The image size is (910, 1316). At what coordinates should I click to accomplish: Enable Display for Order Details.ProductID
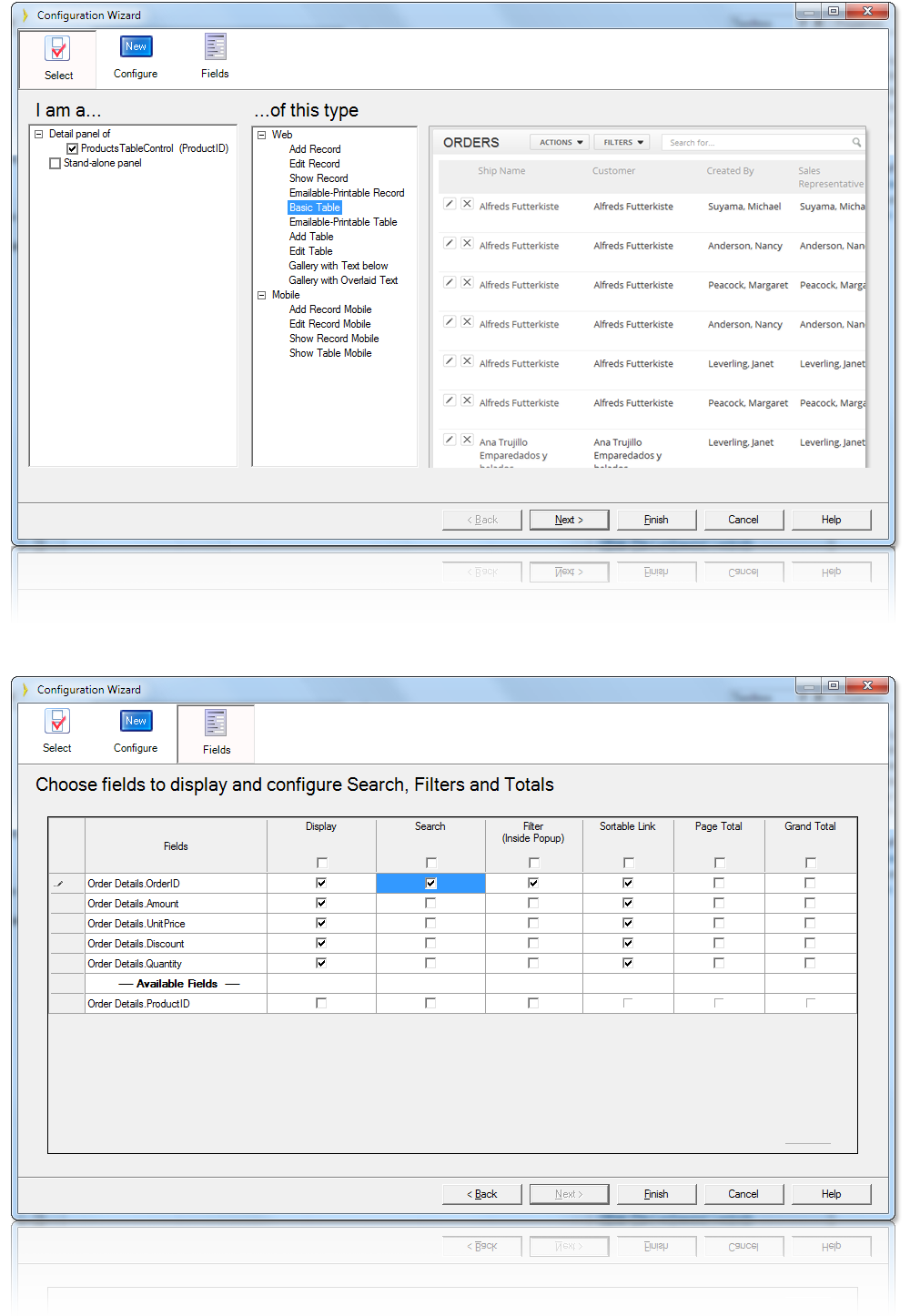tap(320, 1002)
